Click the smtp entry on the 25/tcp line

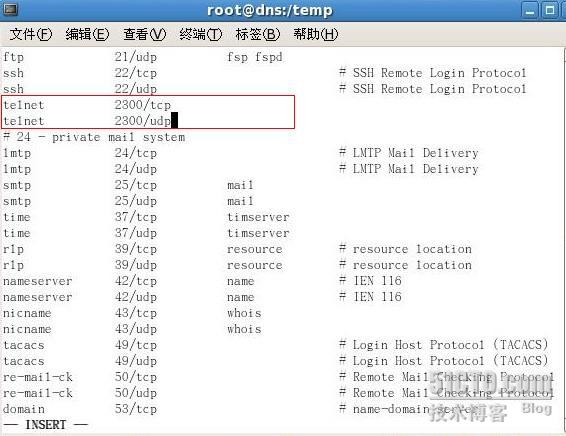[x=17, y=185]
